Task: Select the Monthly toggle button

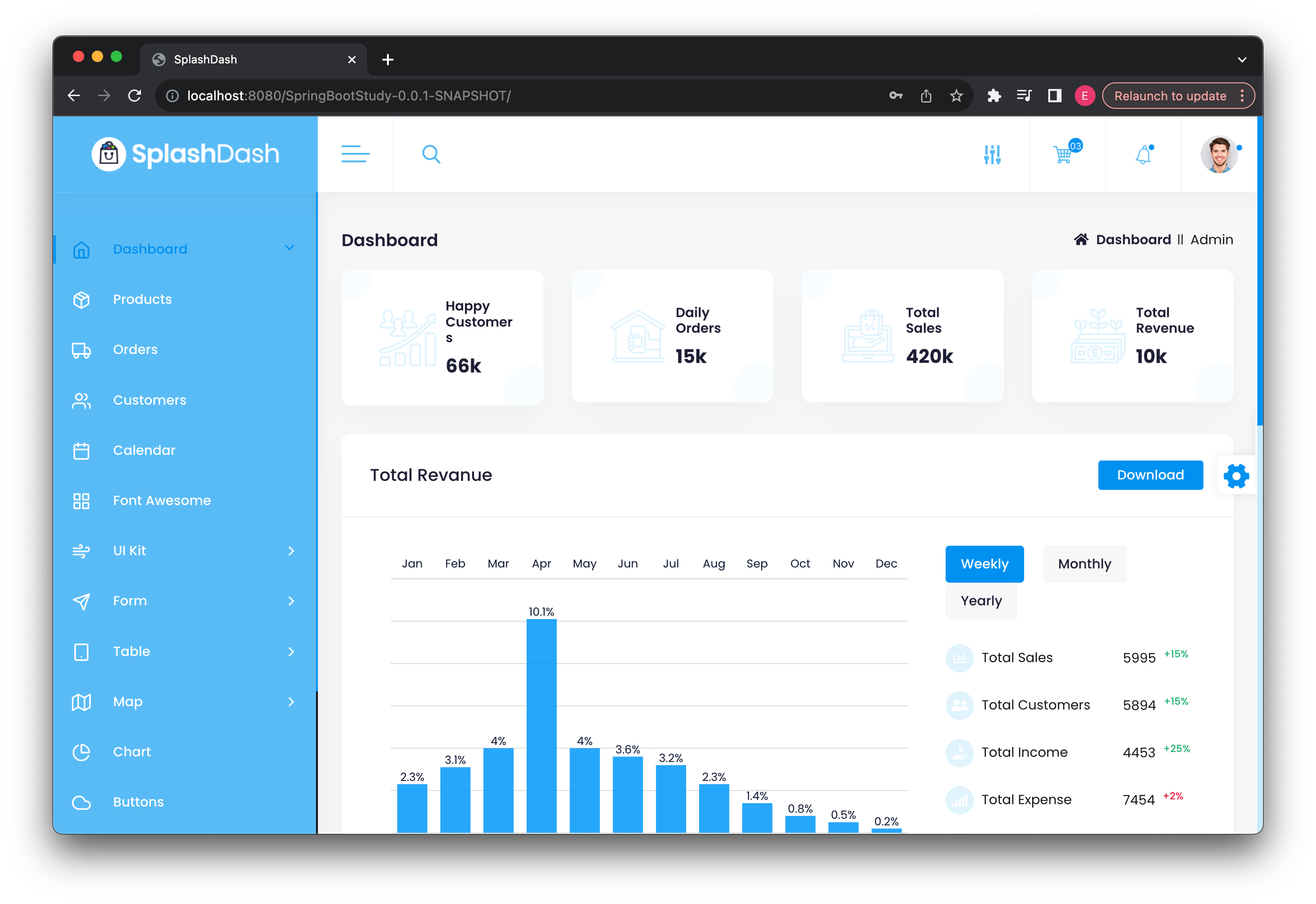Action: click(x=1085, y=563)
